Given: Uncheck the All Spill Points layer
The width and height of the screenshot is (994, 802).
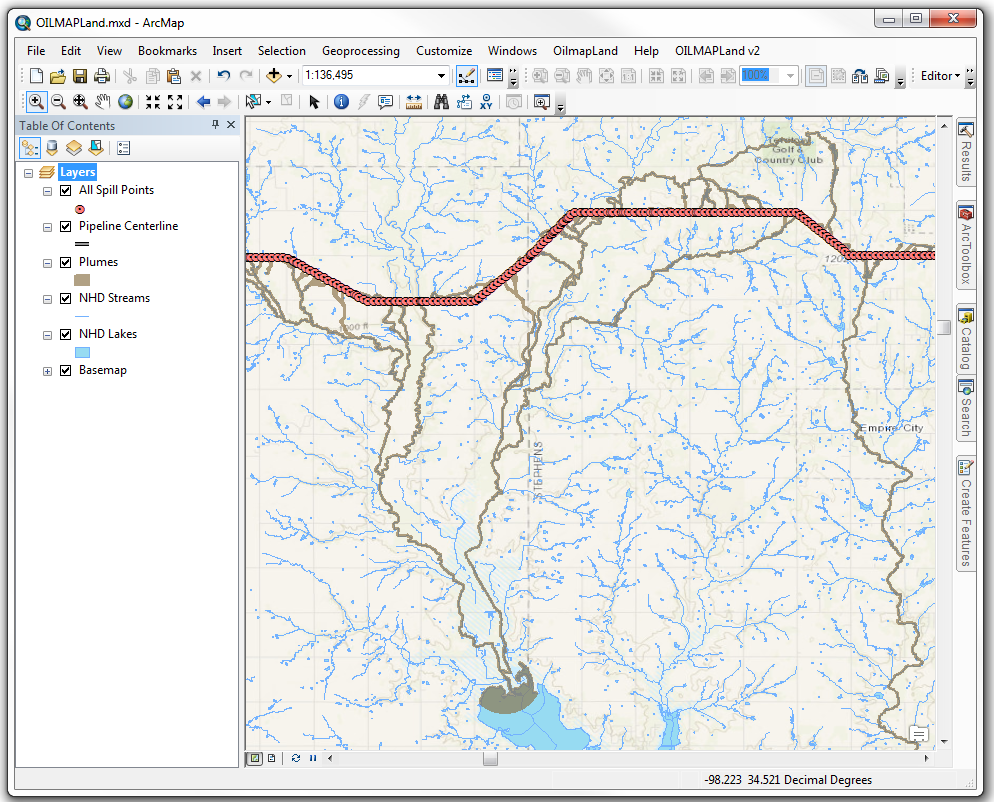Looking at the screenshot, I should [66, 190].
